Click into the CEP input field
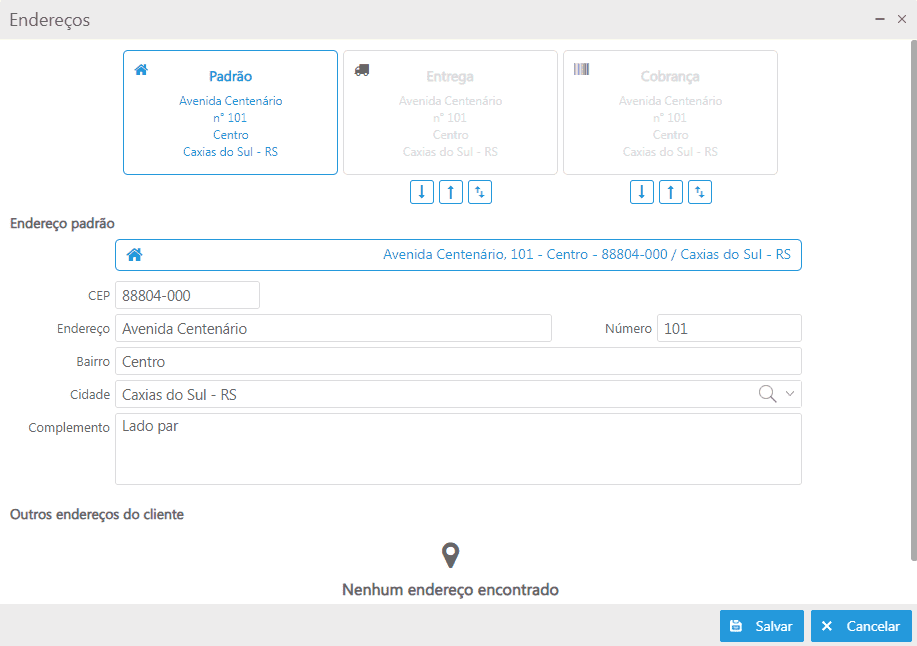Viewport: 917px width, 646px height. 187,296
